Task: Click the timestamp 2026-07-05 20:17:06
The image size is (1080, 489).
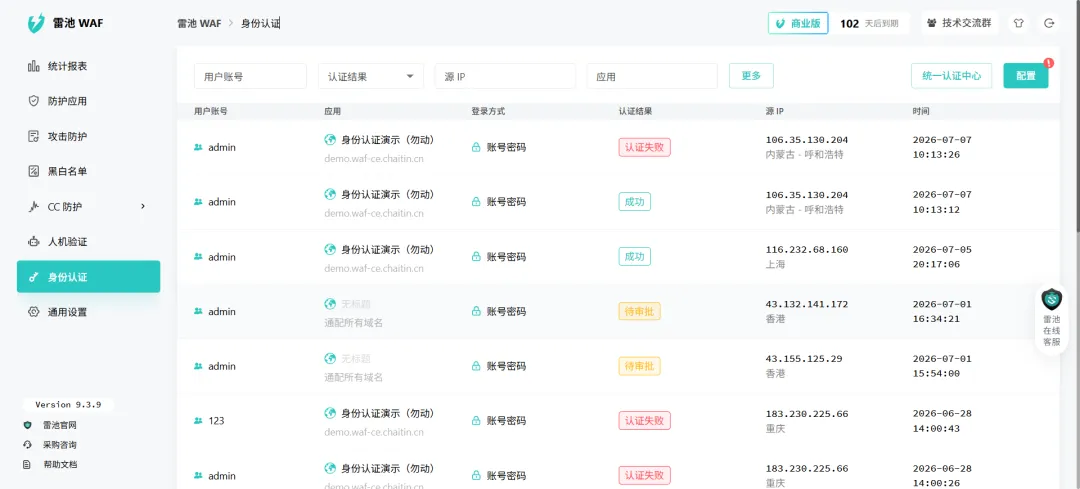Action: coord(942,257)
